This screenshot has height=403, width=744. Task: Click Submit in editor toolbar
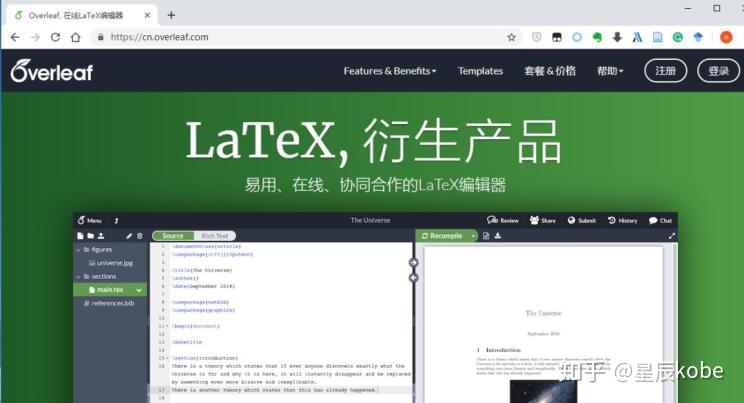point(581,220)
